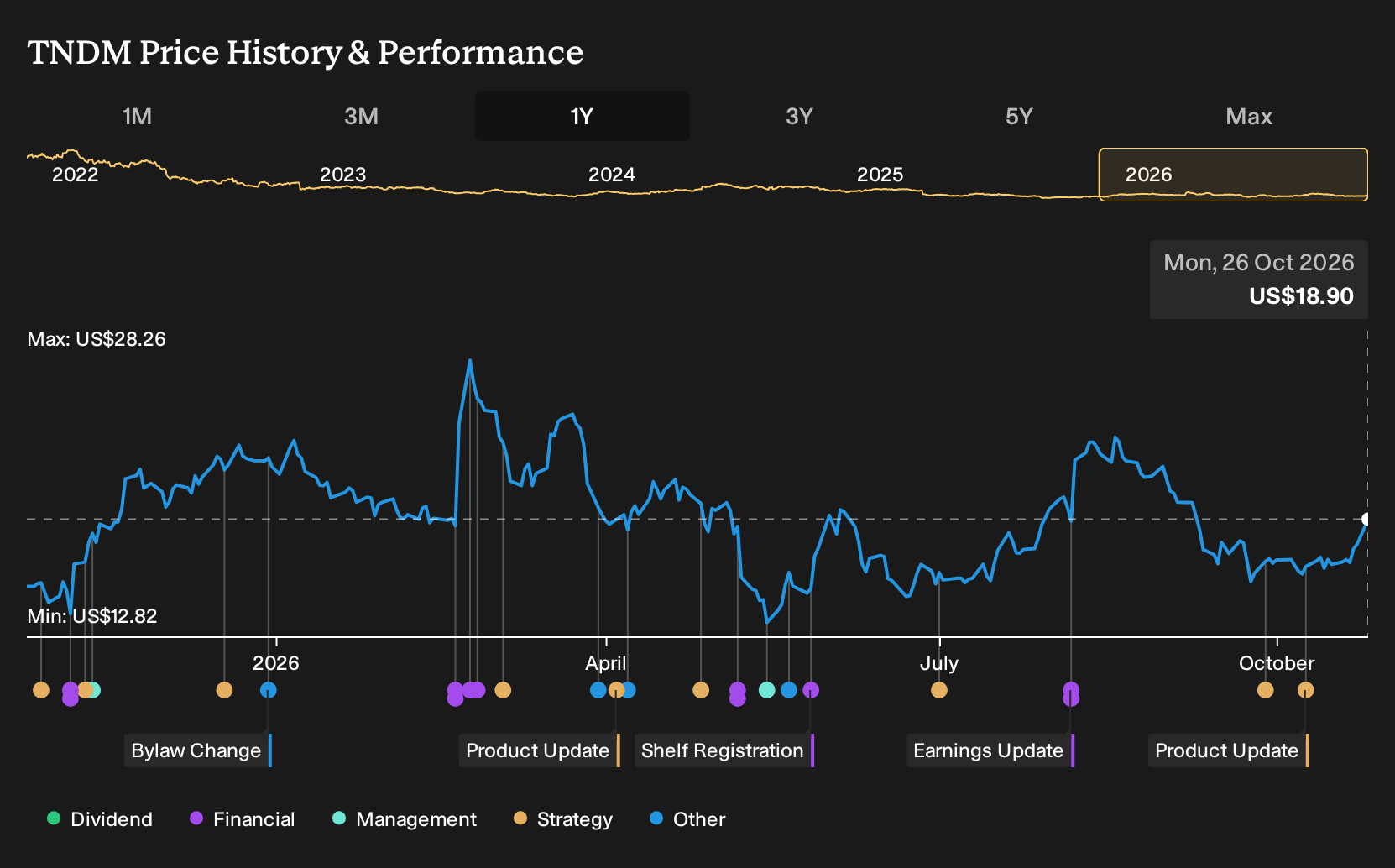Screen dimensions: 1395x868
Task: Open the Shelf Registration event label
Action: (724, 750)
